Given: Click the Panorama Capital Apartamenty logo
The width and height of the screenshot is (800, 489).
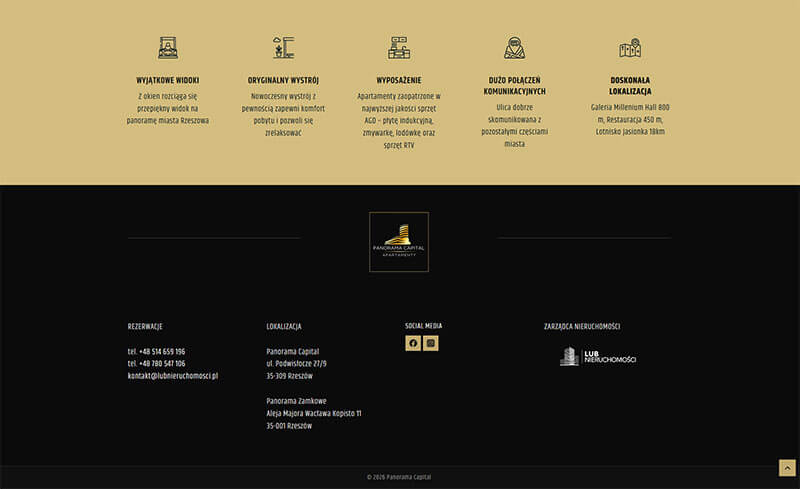Looking at the screenshot, I should (x=399, y=242).
